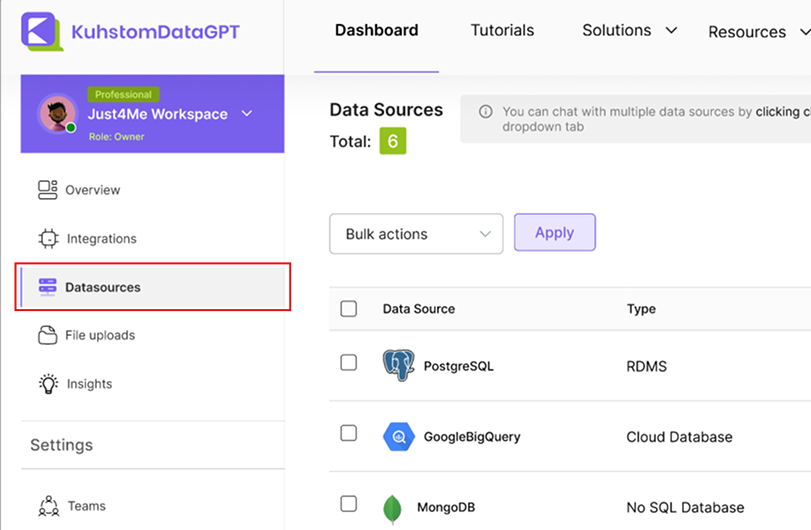Click the PostgreSQL elephant icon
This screenshot has width=811, height=530.
398,366
